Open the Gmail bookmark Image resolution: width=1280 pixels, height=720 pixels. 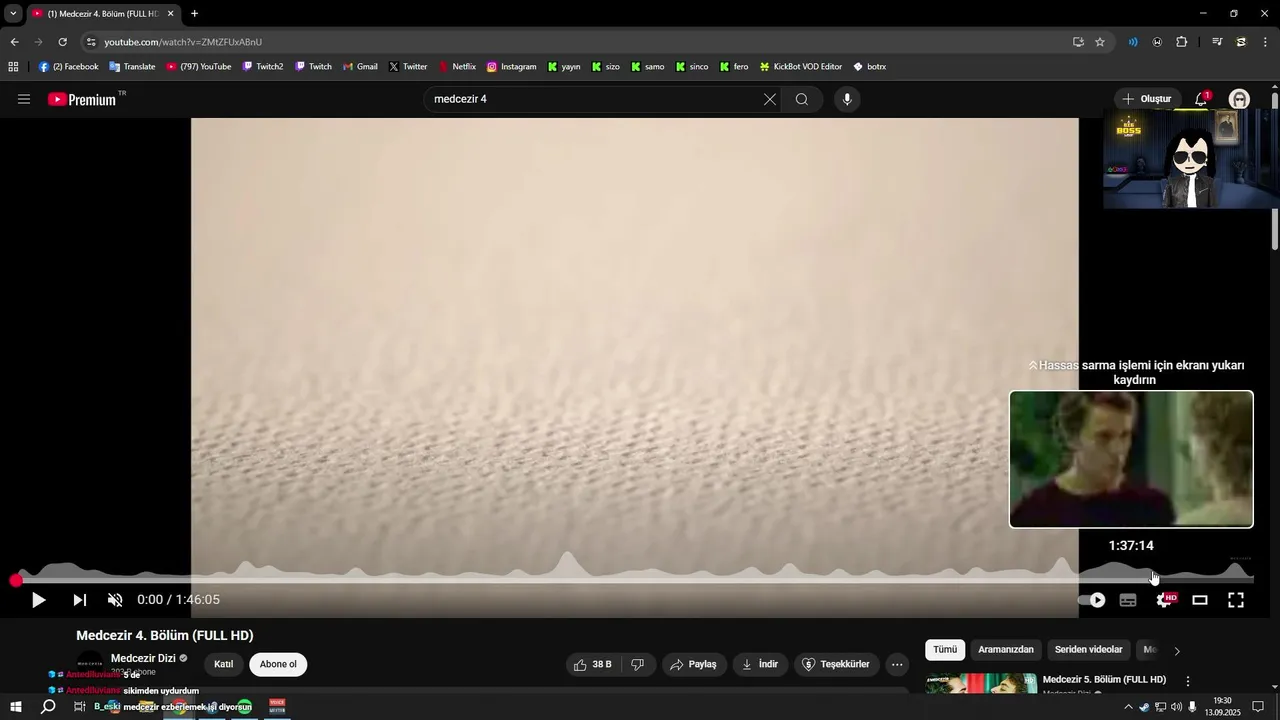pyautogui.click(x=360, y=67)
